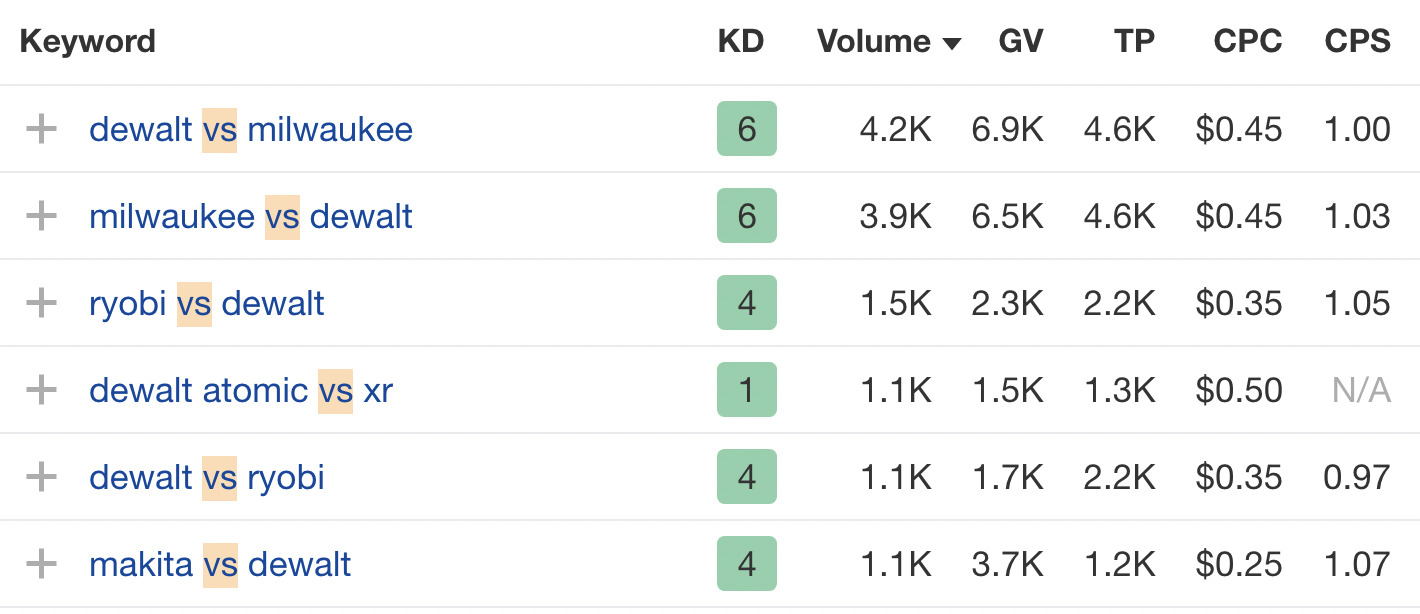Click the TP column header
1420x614 pixels.
tap(1135, 41)
